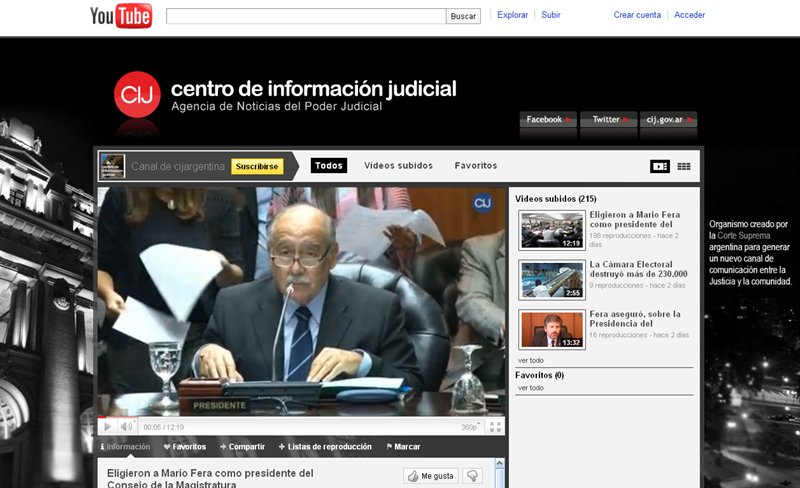Open Listas de reproducción option
Image resolution: width=800 pixels, height=488 pixels.
[x=325, y=447]
